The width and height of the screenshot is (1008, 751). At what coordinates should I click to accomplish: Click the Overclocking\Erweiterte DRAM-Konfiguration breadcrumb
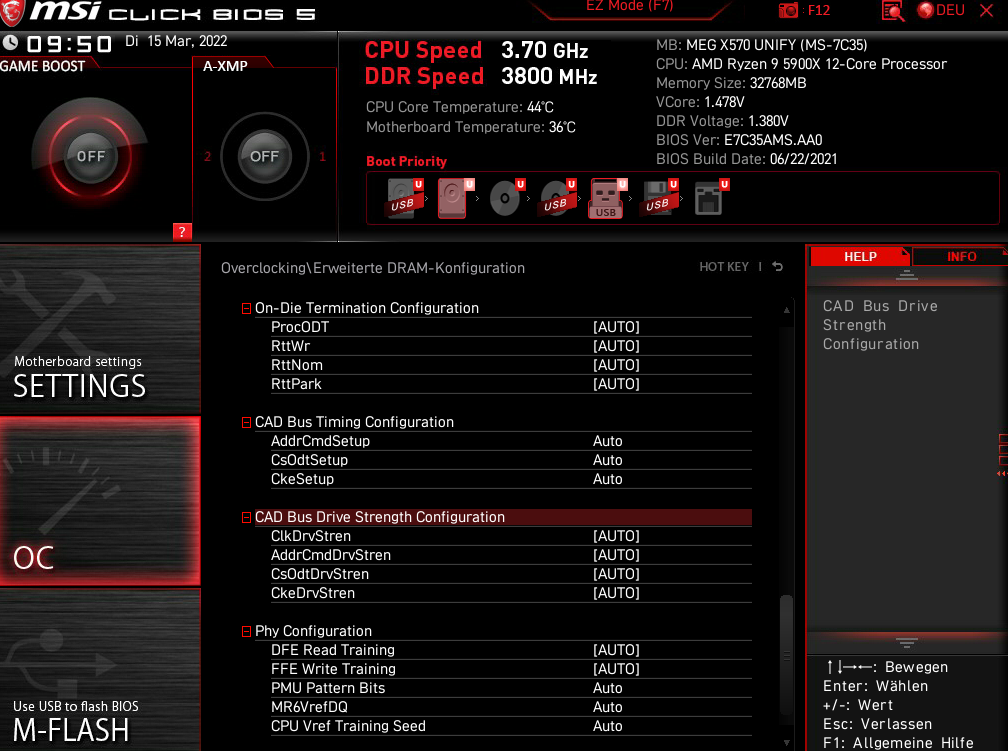pyautogui.click(x=373, y=268)
